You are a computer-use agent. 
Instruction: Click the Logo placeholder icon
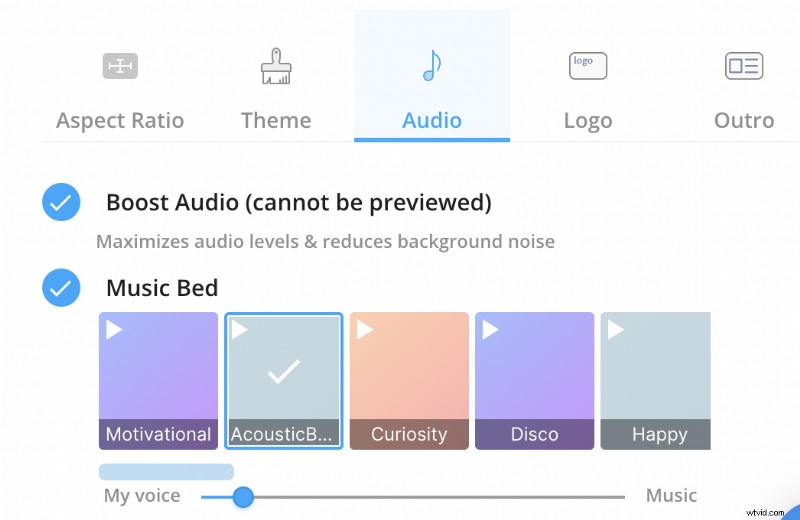point(588,67)
